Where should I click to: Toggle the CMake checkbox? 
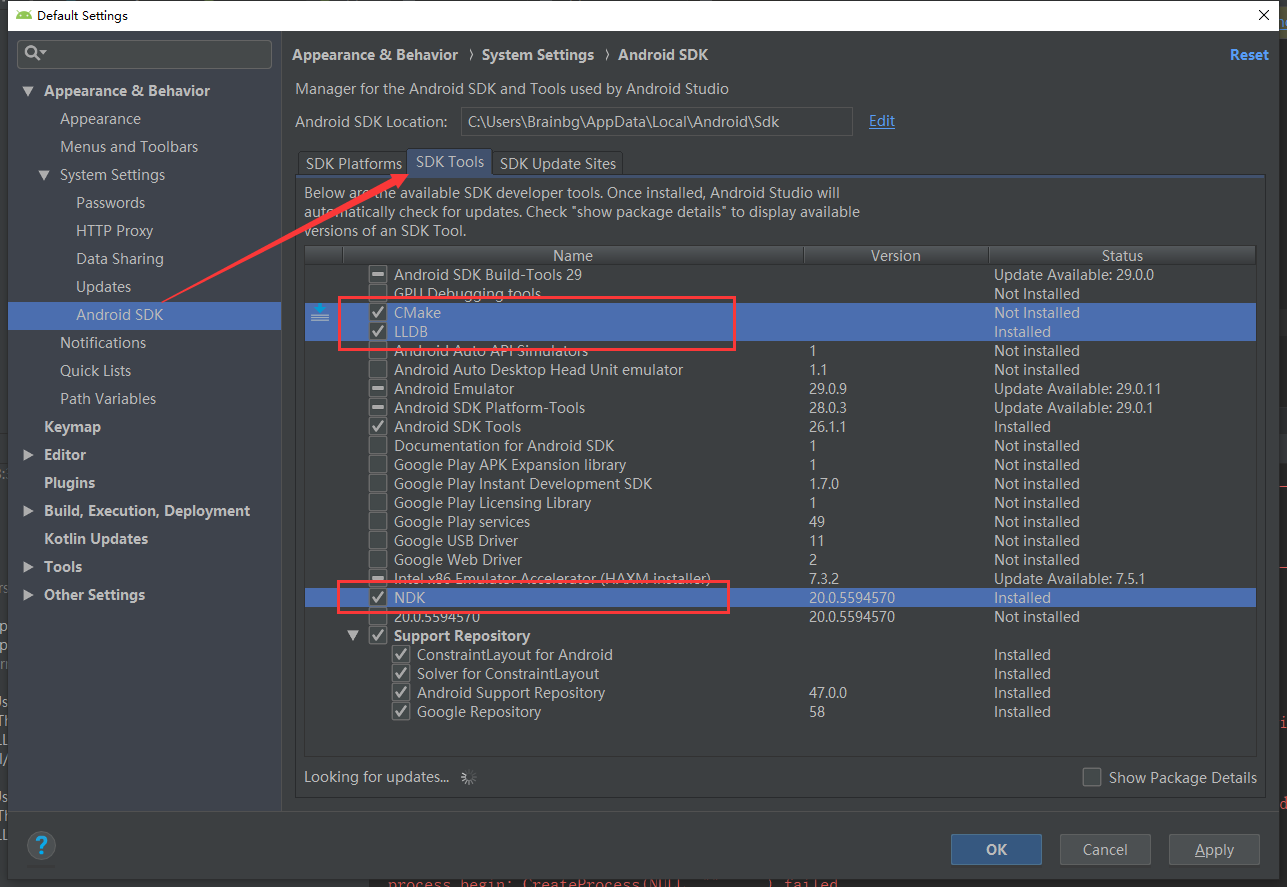click(x=378, y=313)
